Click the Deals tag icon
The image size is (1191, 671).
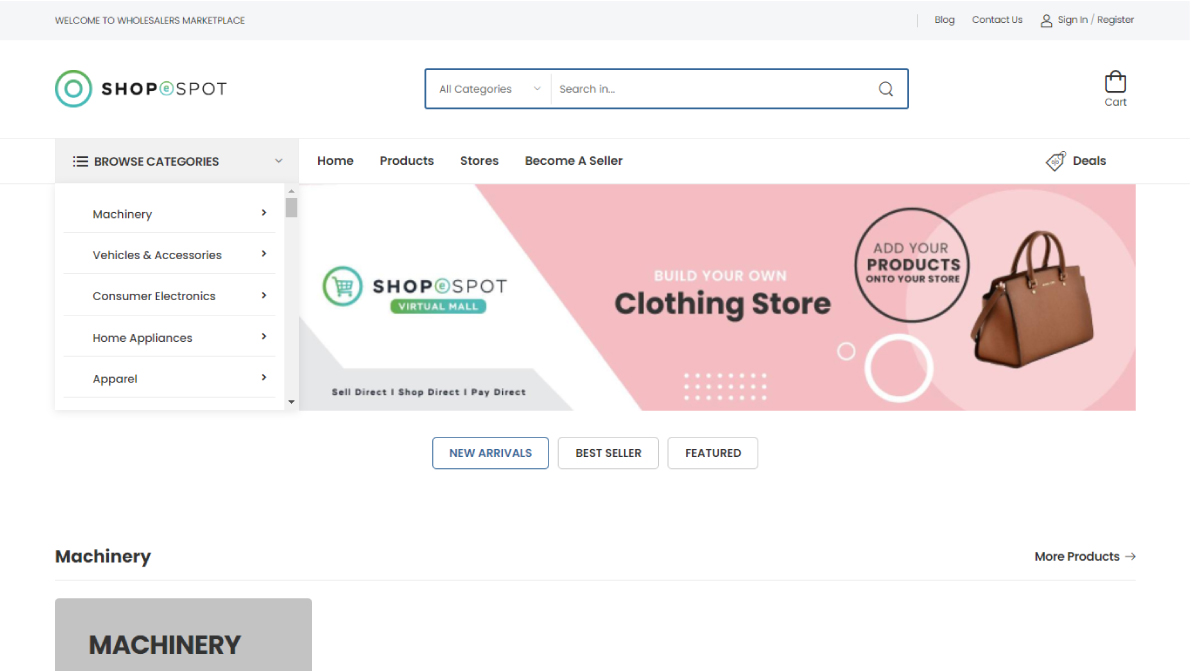pos(1055,161)
